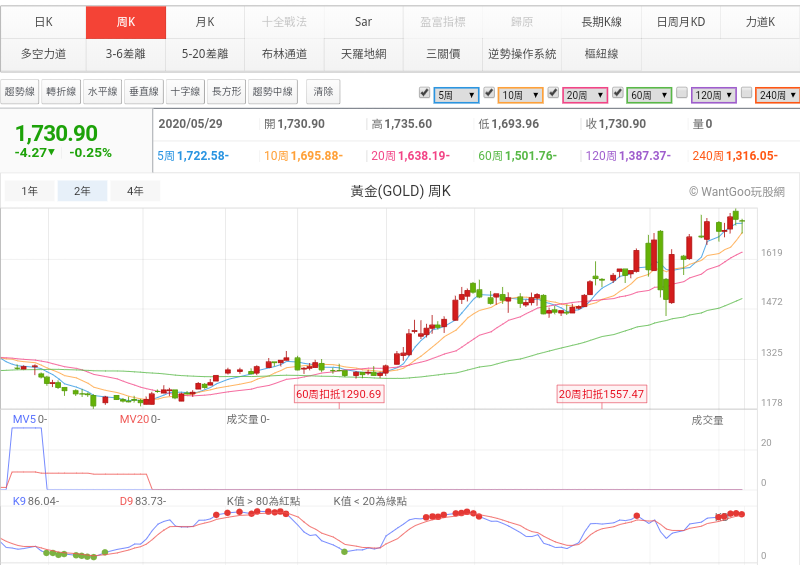Open the 布林通道 Bollinger band tab
The width and height of the screenshot is (800, 565).
pos(284,53)
